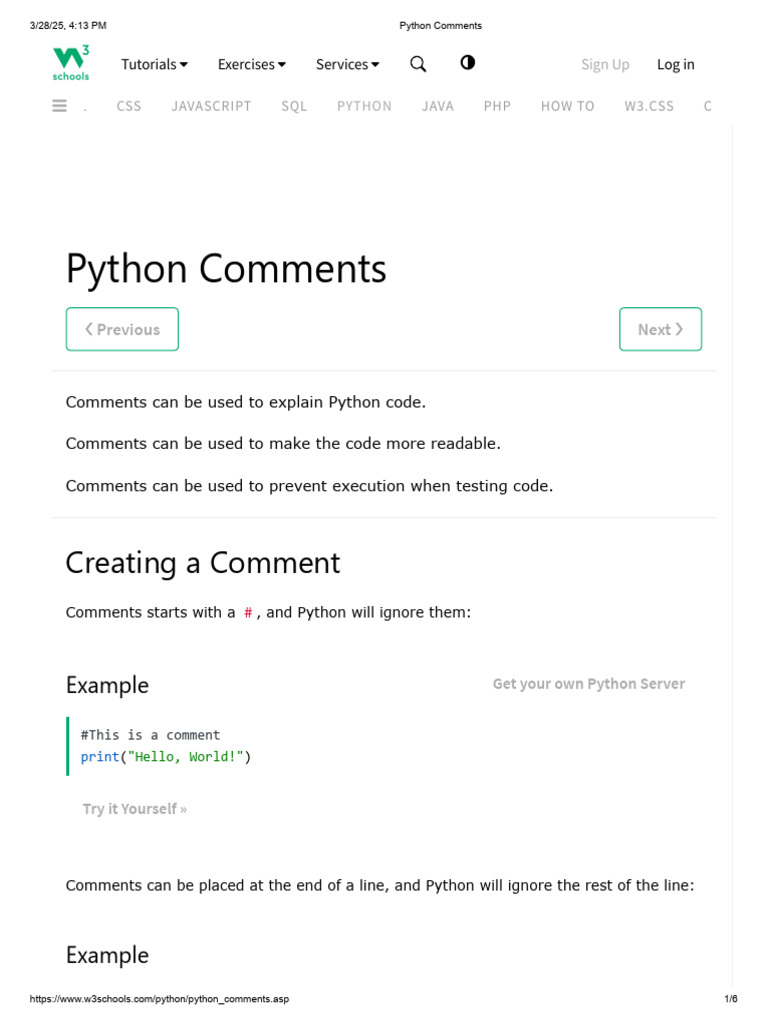The height and width of the screenshot is (1024, 768).
Task: Expand the Tutorials dropdown
Action: tap(154, 64)
